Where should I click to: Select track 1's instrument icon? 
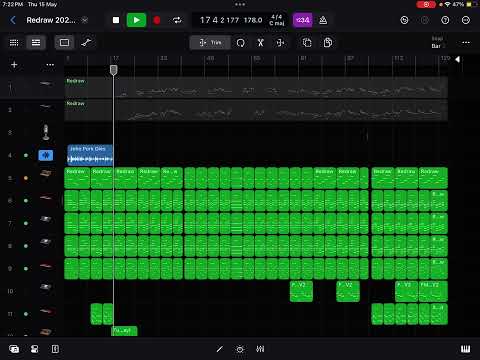[x=46, y=83]
